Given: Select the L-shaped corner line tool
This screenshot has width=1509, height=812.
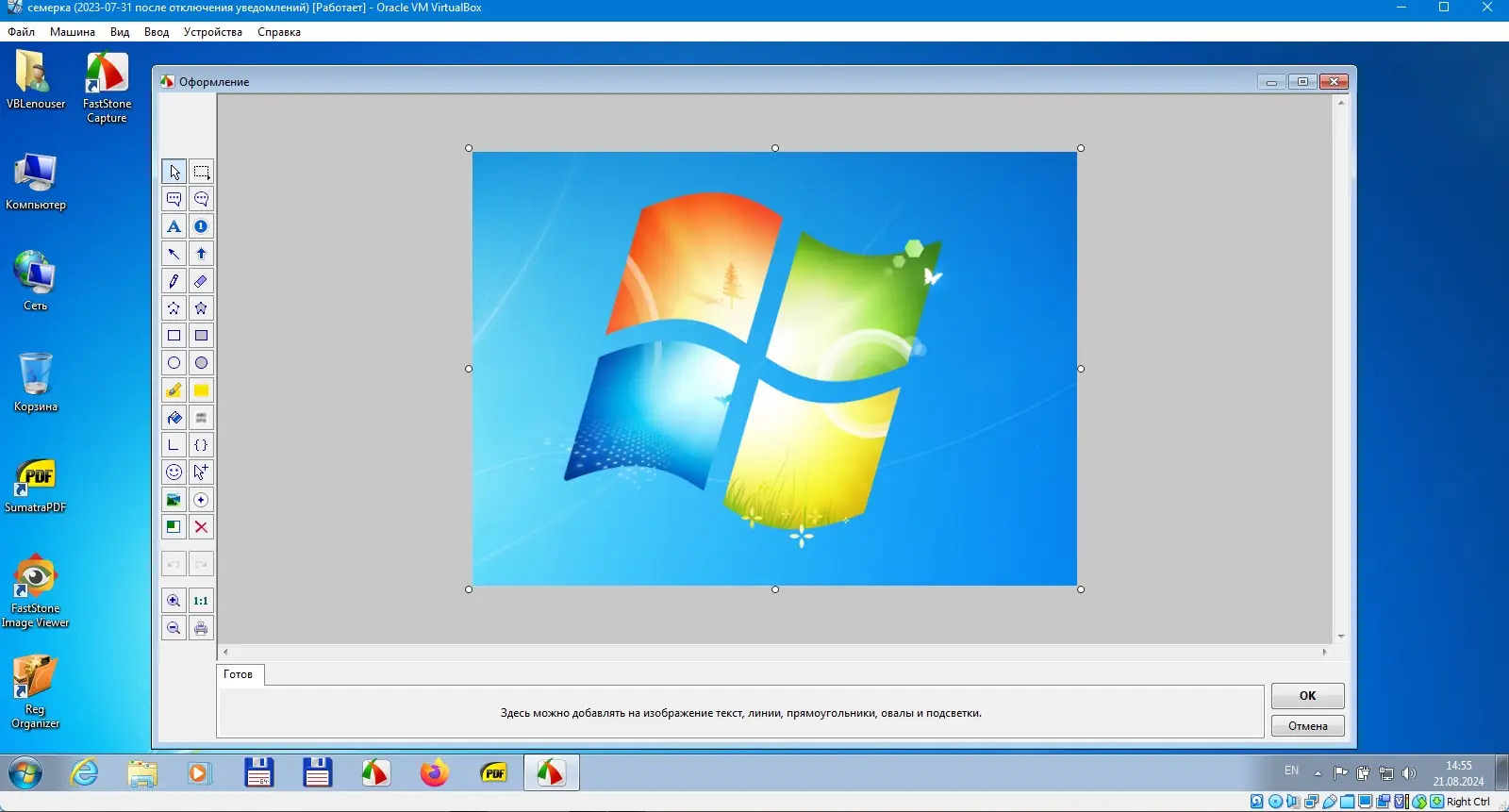Looking at the screenshot, I should tap(174, 445).
